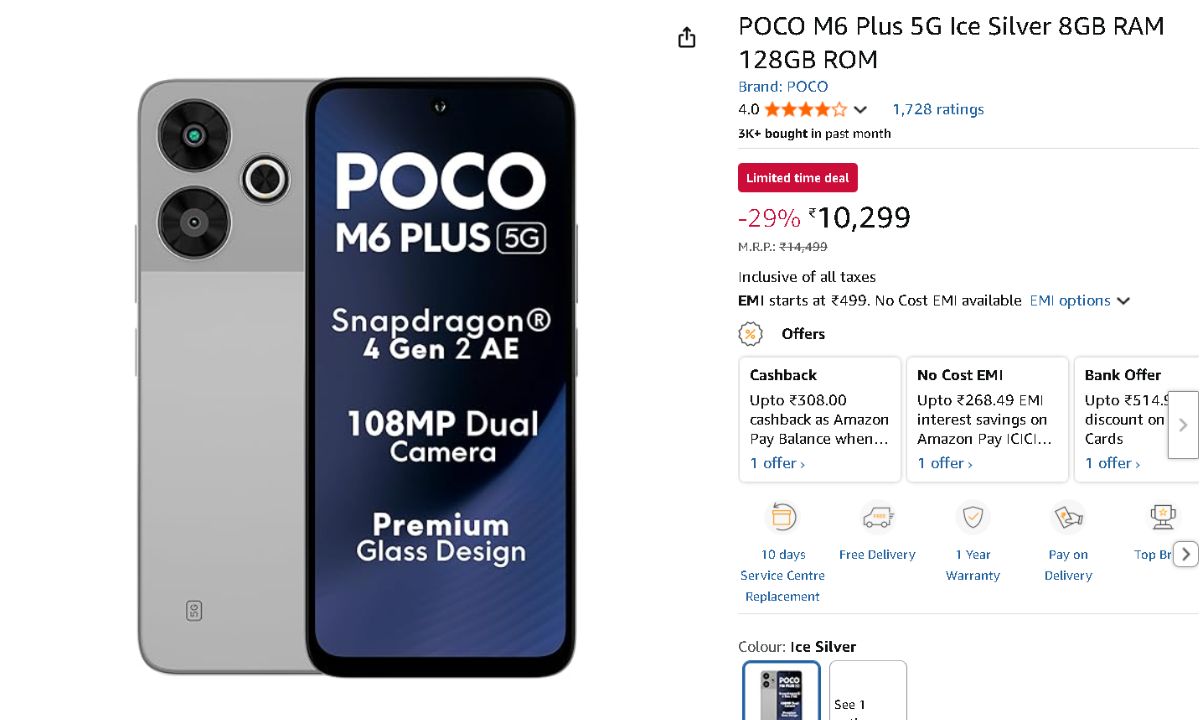1200x720 pixels.
Task: Click the offers percent badge icon
Action: [750, 334]
